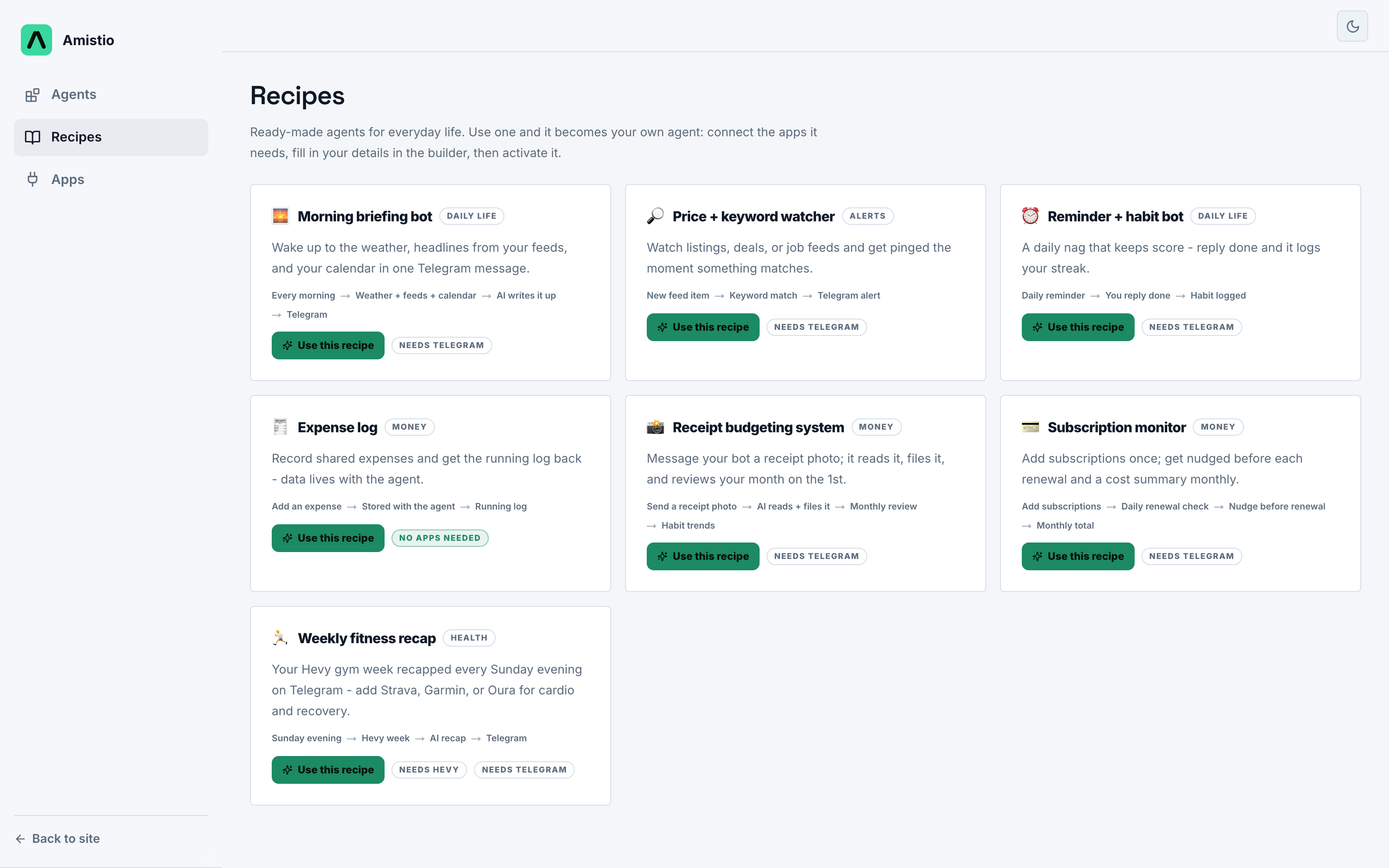Click the 'Keyword match' step text
This screenshot has width=1389, height=868.
(x=763, y=296)
